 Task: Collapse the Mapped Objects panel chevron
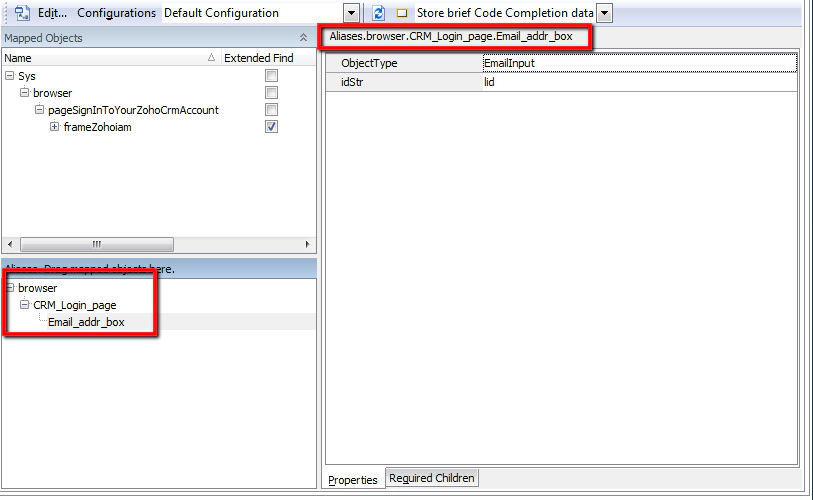point(303,38)
